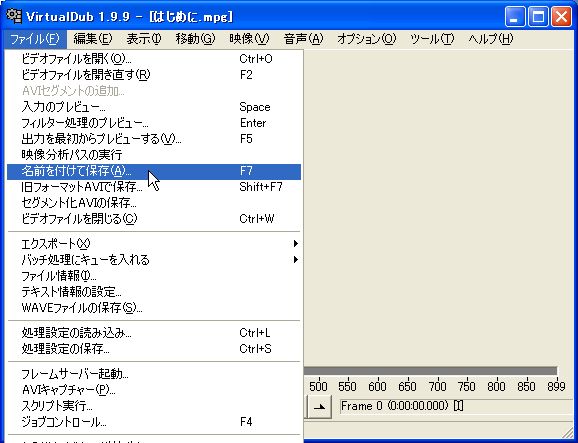Screen dimensions: 578x443
Task: Select フレームサーバー起動...
Action: pos(154,374)
